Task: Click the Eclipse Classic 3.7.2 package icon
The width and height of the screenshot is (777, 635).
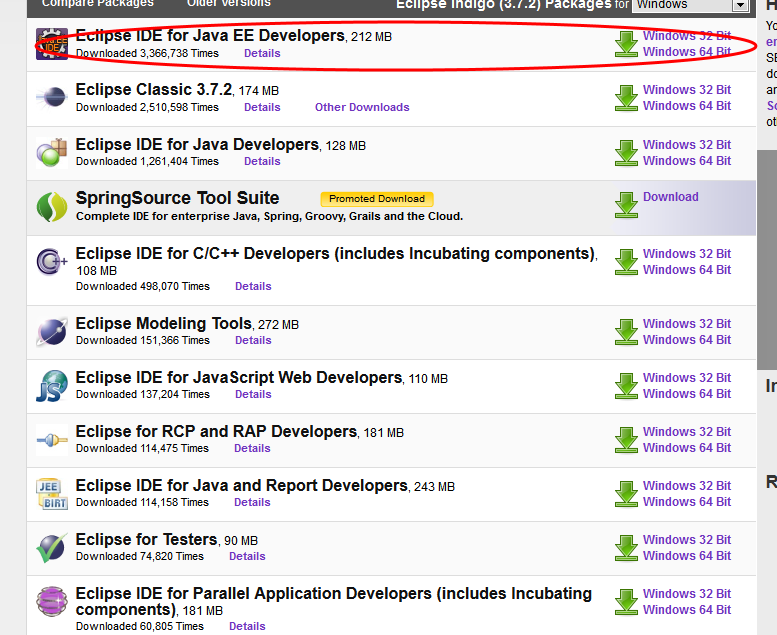Action: coord(52,98)
